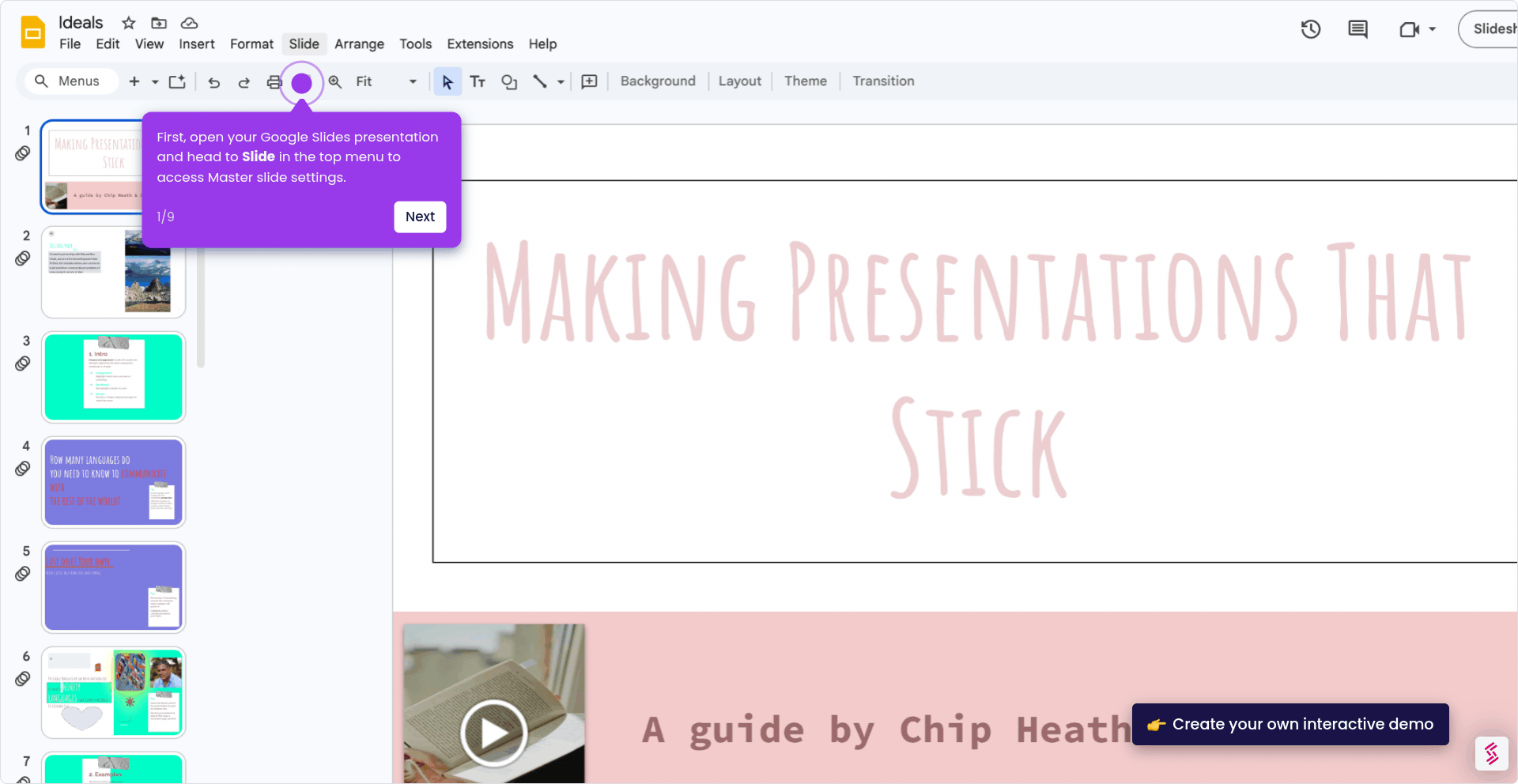Open the File menu
Screen dimensions: 1518x784
tap(70, 44)
